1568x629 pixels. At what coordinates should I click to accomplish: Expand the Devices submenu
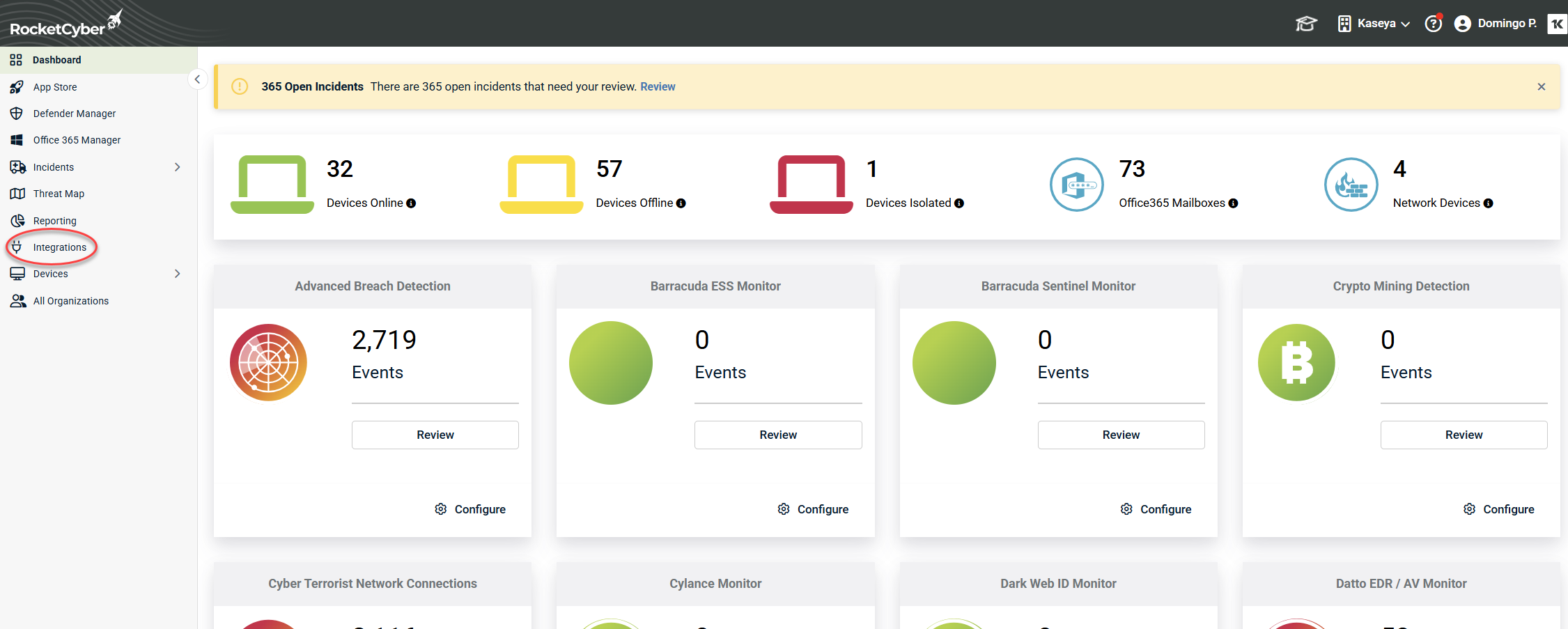pos(177,274)
